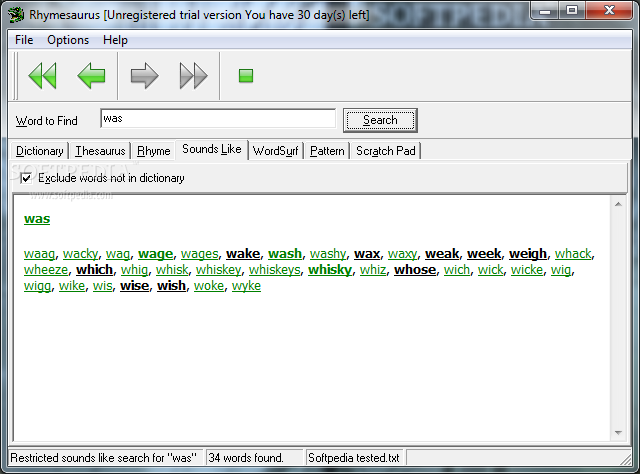Click the 'whiz' word link
The image size is (640, 474).
(373, 270)
